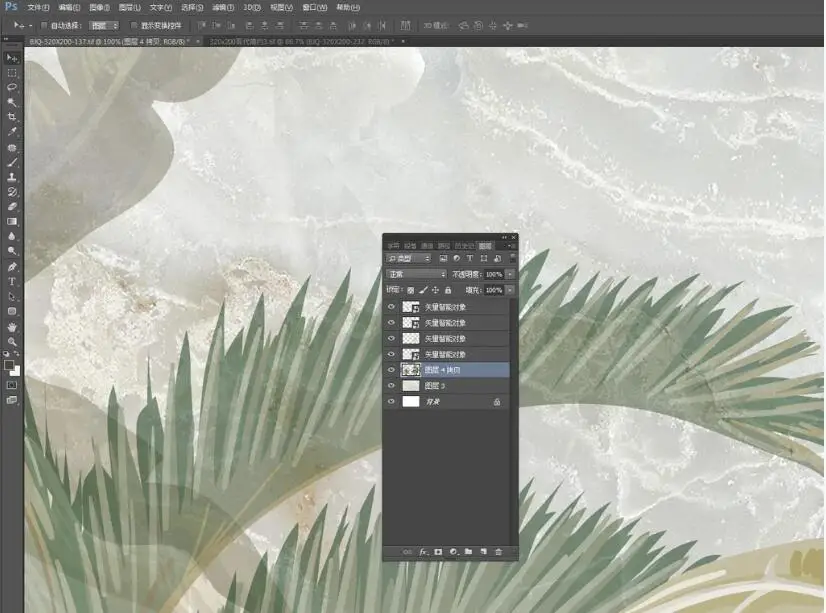Open the 正常 blend mode dropdown
This screenshot has height=613, width=826.
[416, 274]
